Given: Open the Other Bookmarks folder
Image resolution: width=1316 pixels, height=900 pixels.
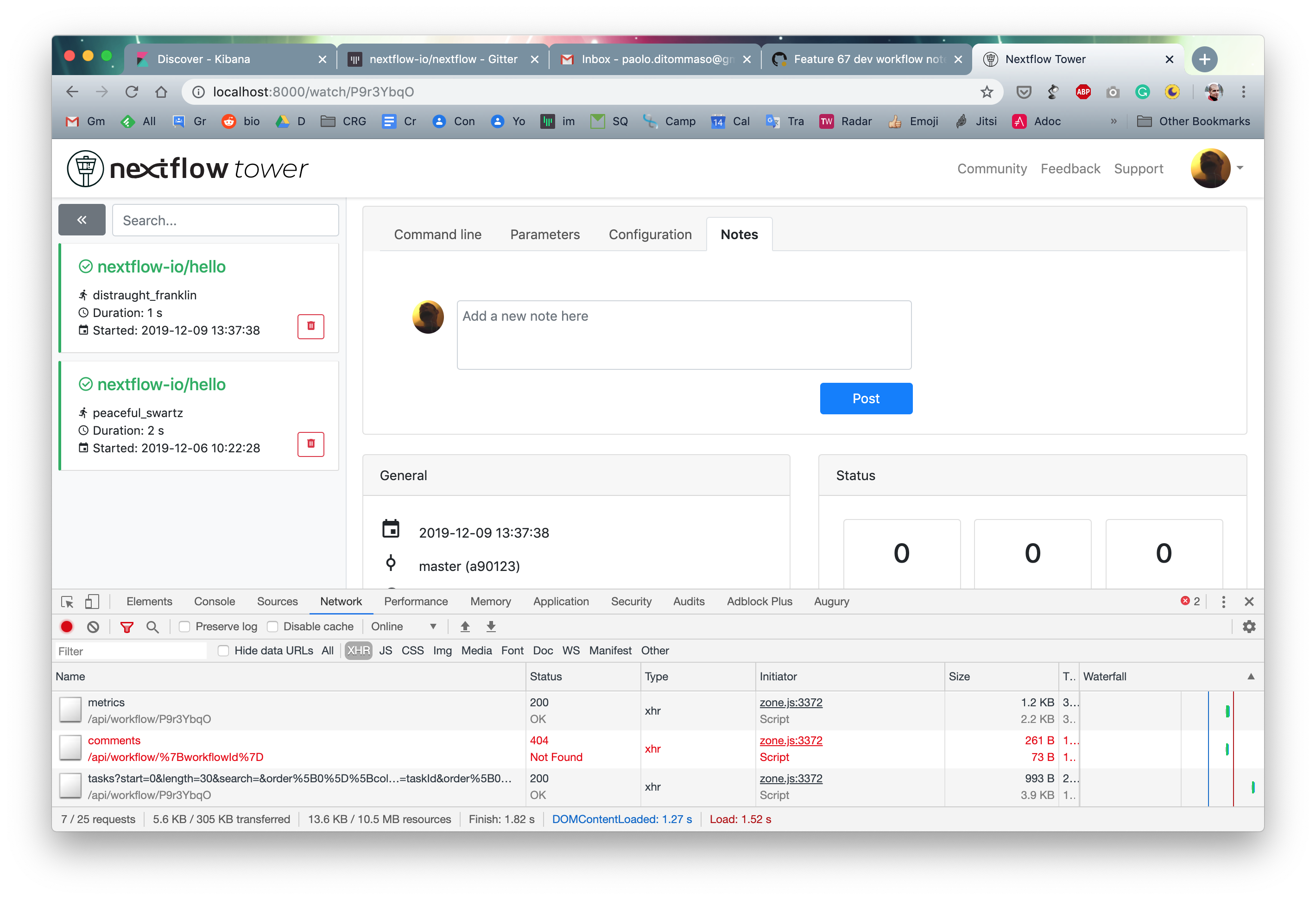Looking at the screenshot, I should 1193,121.
